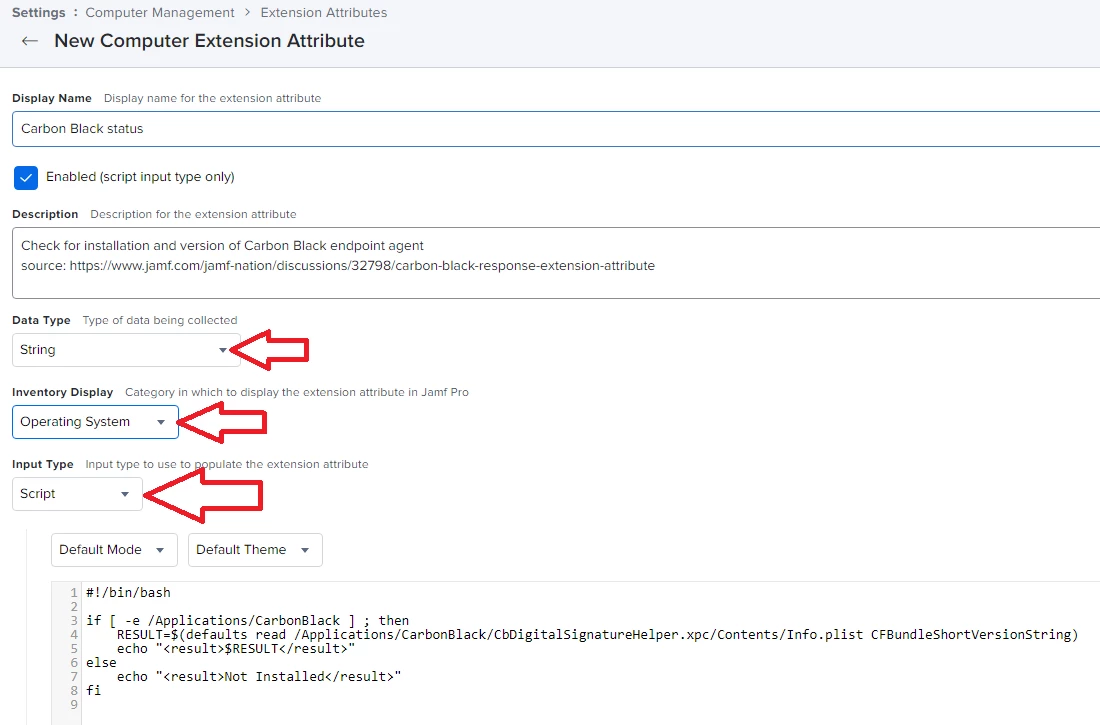Click the echo Not Installed line

click(x=259, y=677)
